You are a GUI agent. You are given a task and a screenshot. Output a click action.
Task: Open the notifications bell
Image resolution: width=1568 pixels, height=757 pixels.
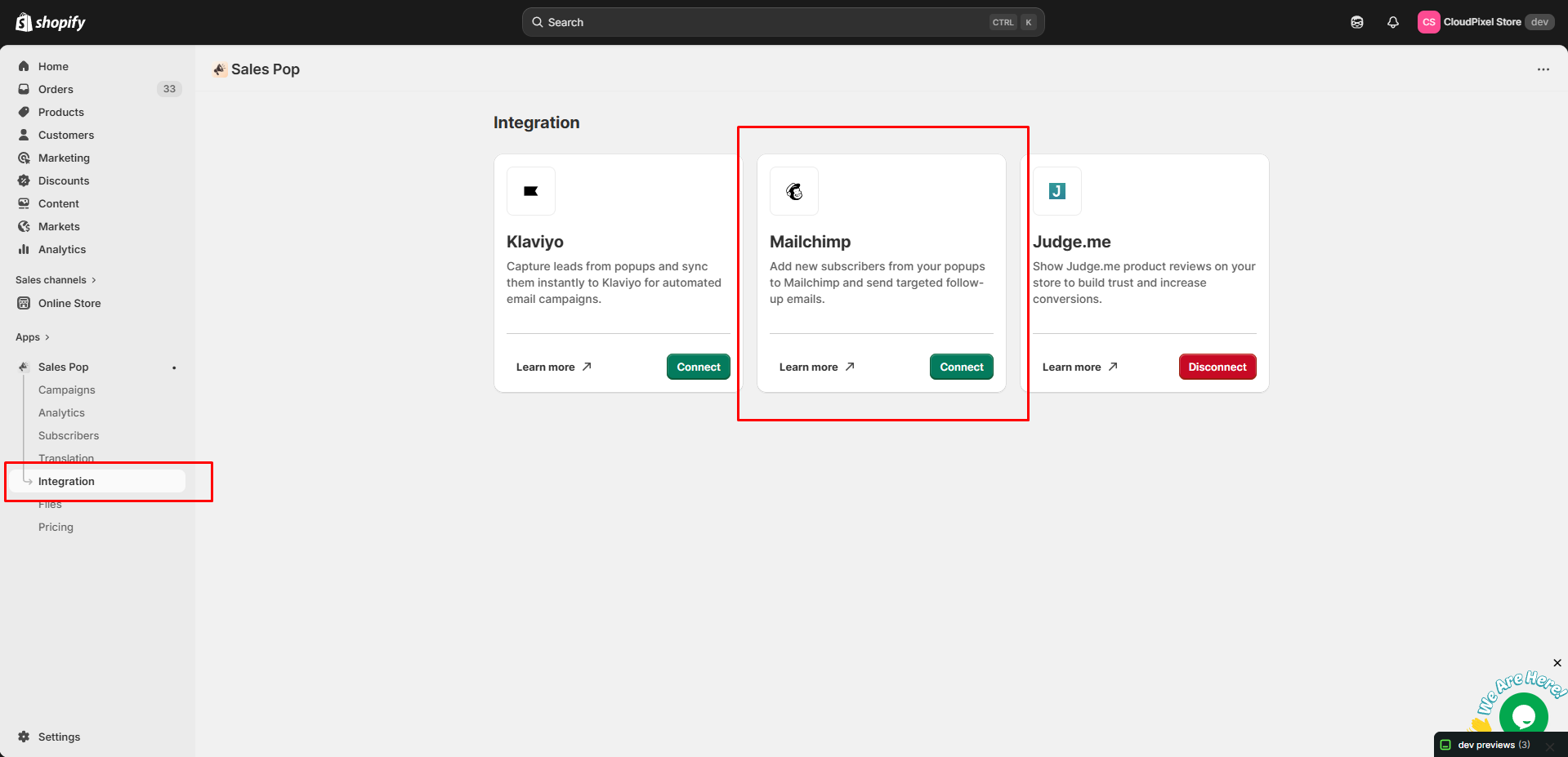coord(1393,22)
